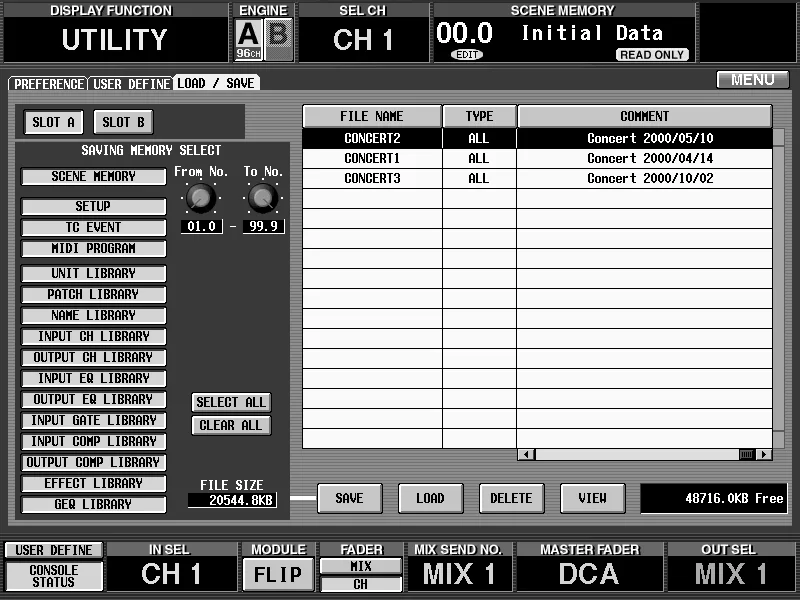Image resolution: width=800 pixels, height=600 pixels.
Task: Click the CLEAR ALL button
Action: tap(231, 426)
